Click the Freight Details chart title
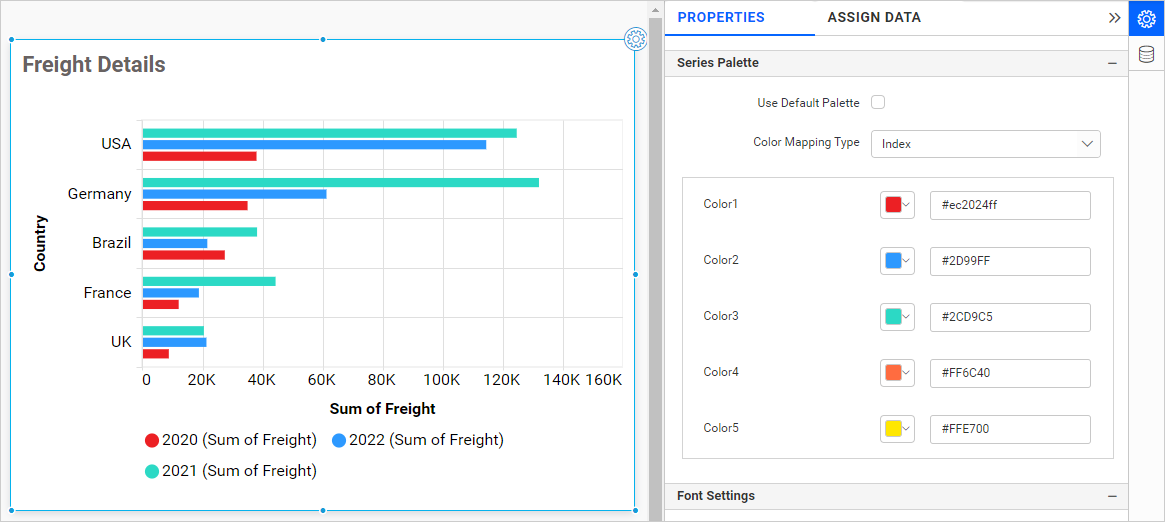 tap(94, 65)
